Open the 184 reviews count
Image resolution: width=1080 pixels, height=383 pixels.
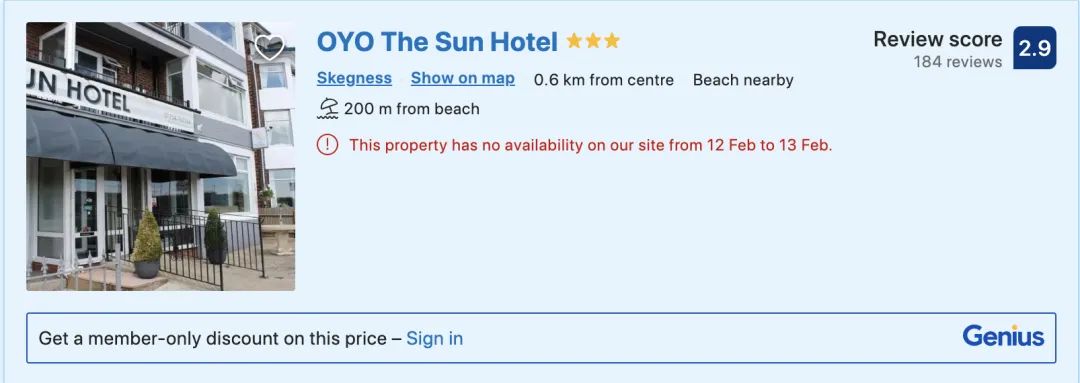point(957,62)
